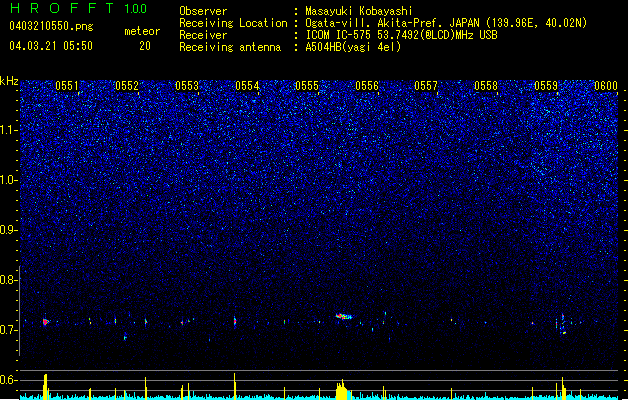The height and width of the screenshot is (400, 629).
Task: Click the meteor count label
Action: [142, 31]
